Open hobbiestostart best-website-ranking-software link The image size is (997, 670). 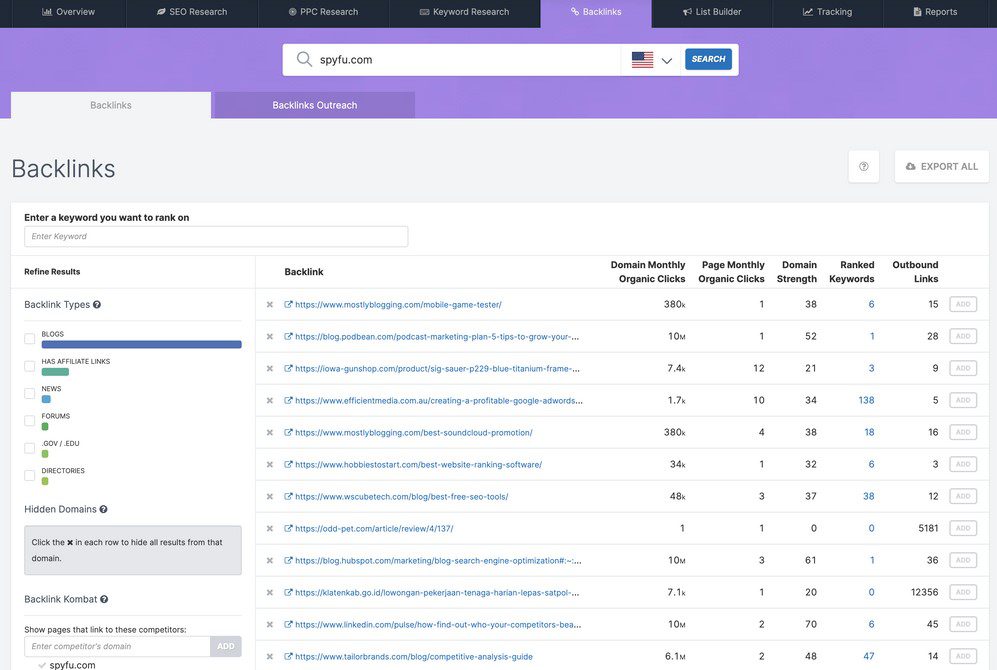click(418, 465)
